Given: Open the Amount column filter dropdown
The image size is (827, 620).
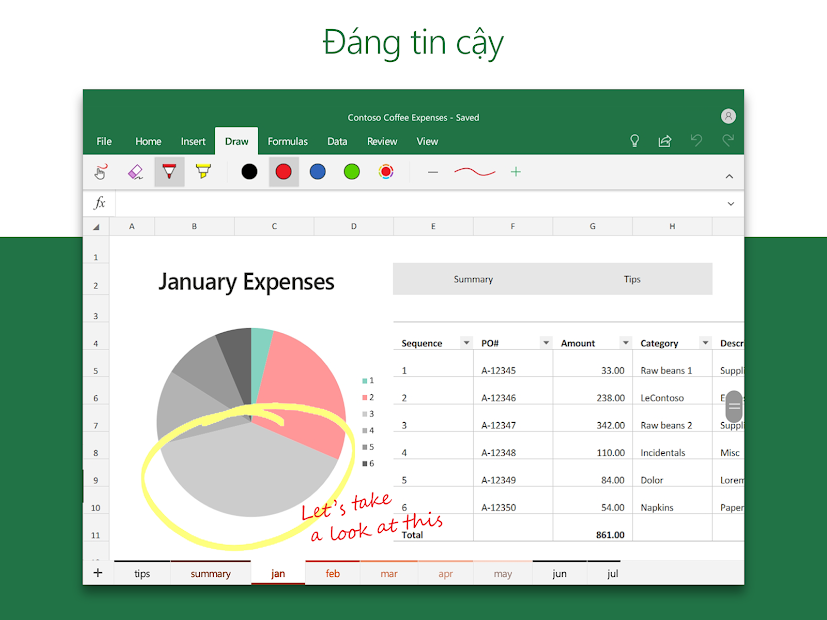Looking at the screenshot, I should [625, 343].
